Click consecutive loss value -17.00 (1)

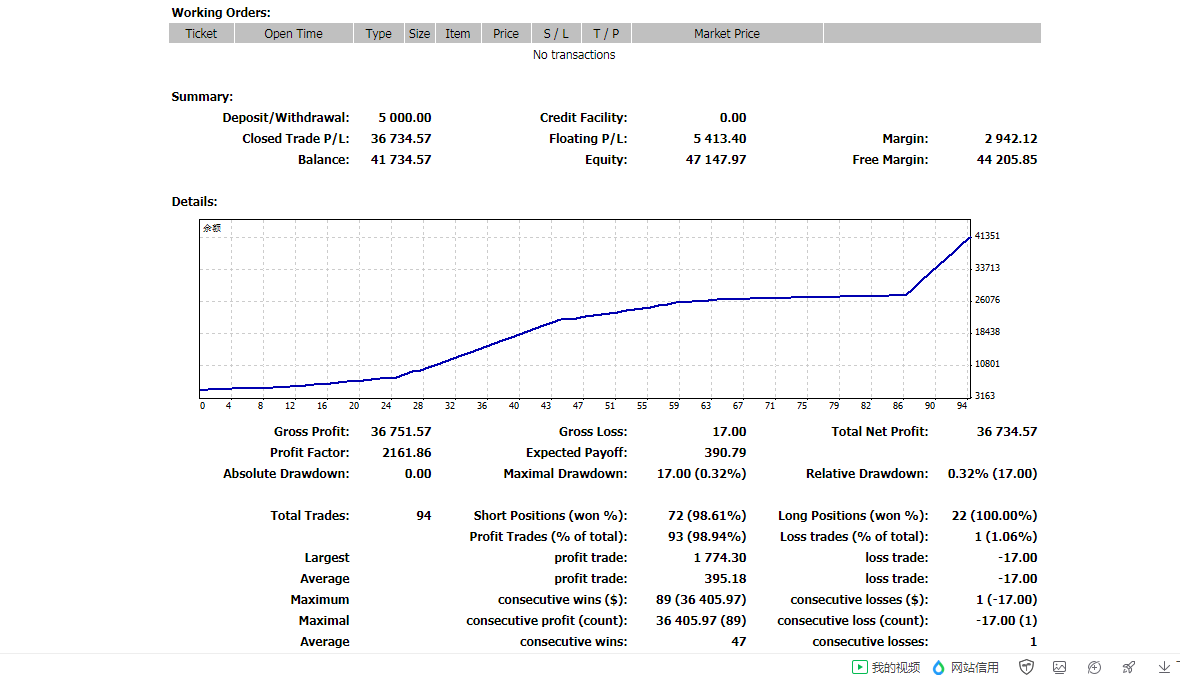tap(1007, 622)
